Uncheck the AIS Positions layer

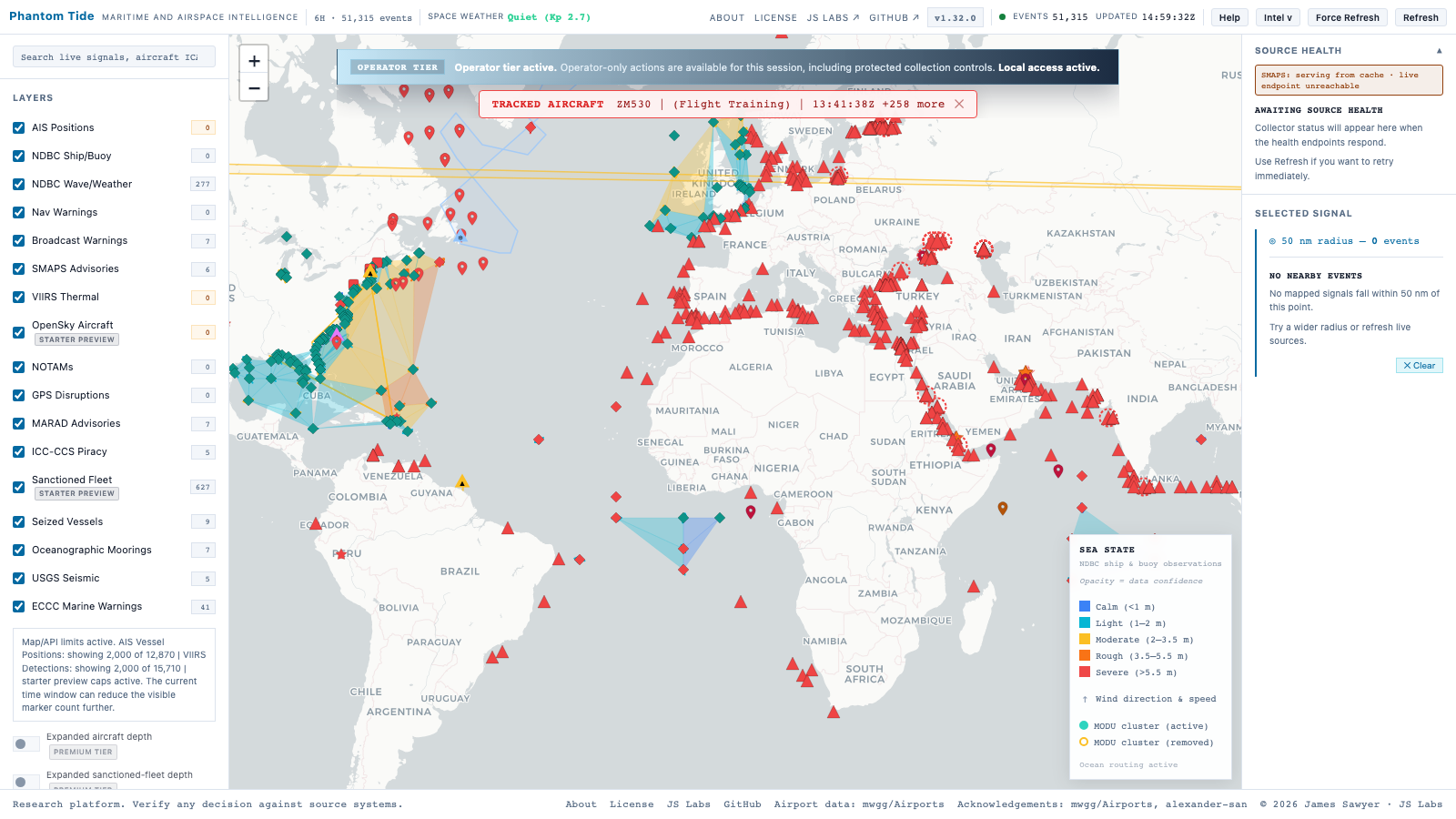pyautogui.click(x=19, y=128)
